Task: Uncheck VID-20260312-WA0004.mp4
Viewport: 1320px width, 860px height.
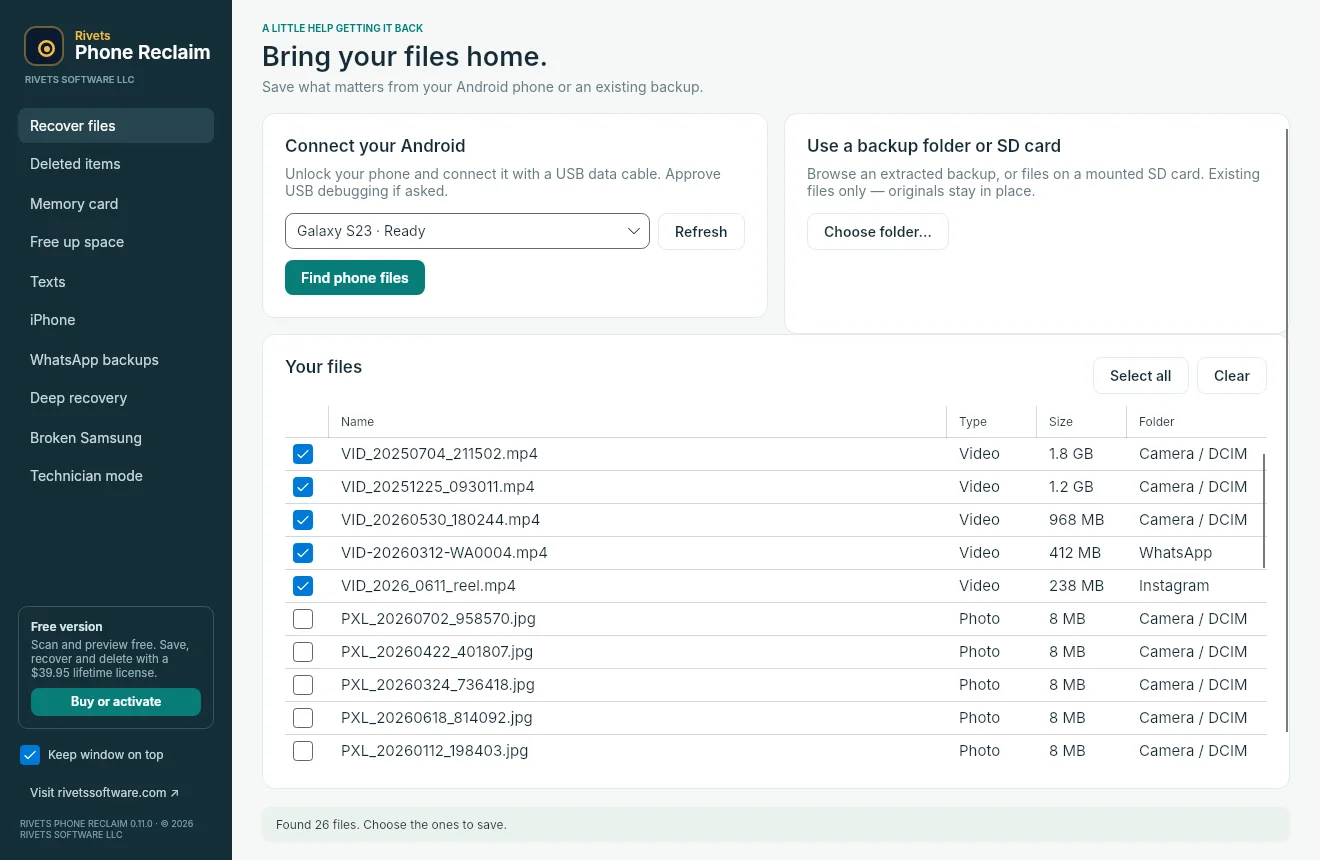Action: click(x=303, y=553)
